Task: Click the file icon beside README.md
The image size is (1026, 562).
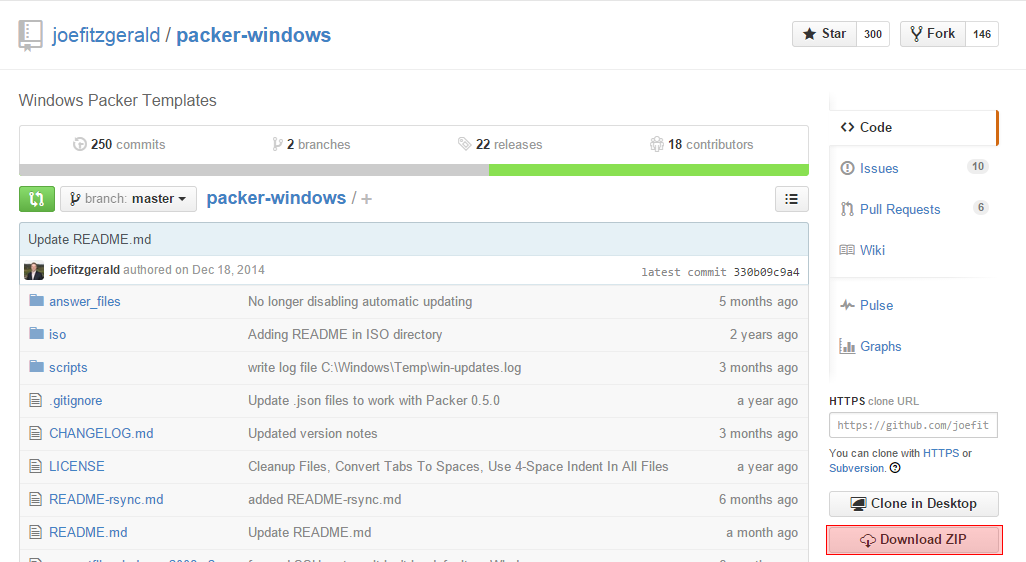Action: [x=35, y=532]
